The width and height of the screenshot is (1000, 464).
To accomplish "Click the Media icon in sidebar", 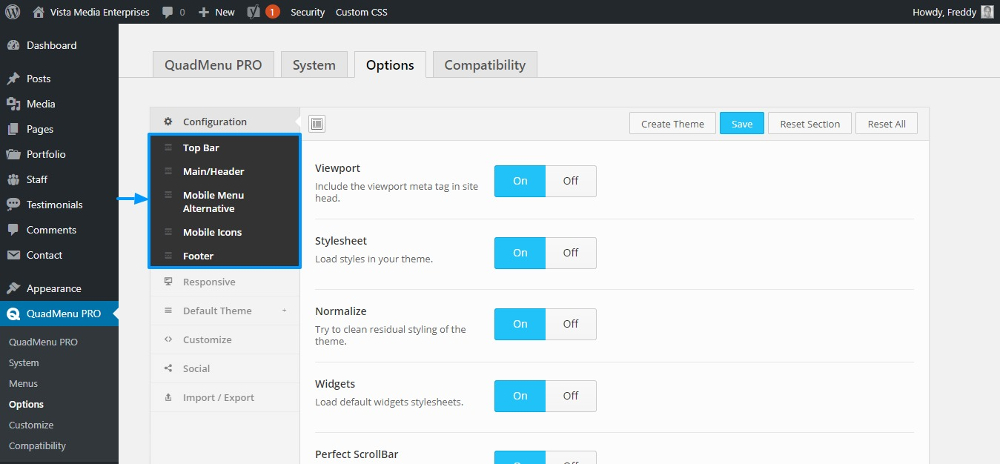I will coord(13,104).
